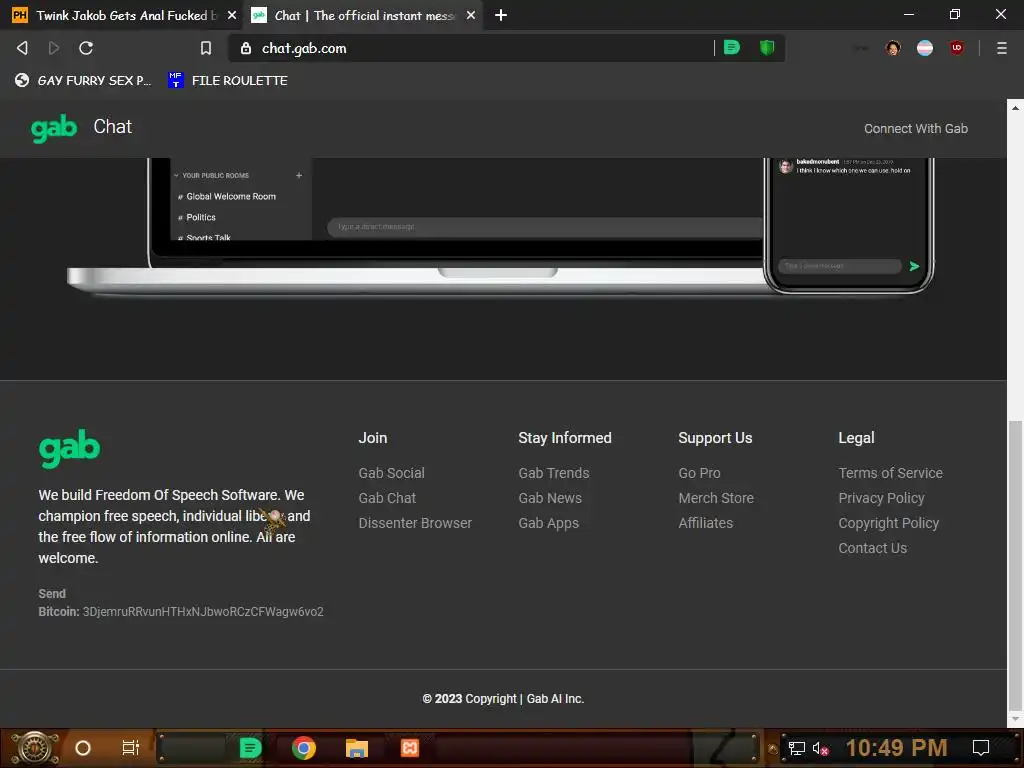Open the Go Pro link

pos(699,473)
